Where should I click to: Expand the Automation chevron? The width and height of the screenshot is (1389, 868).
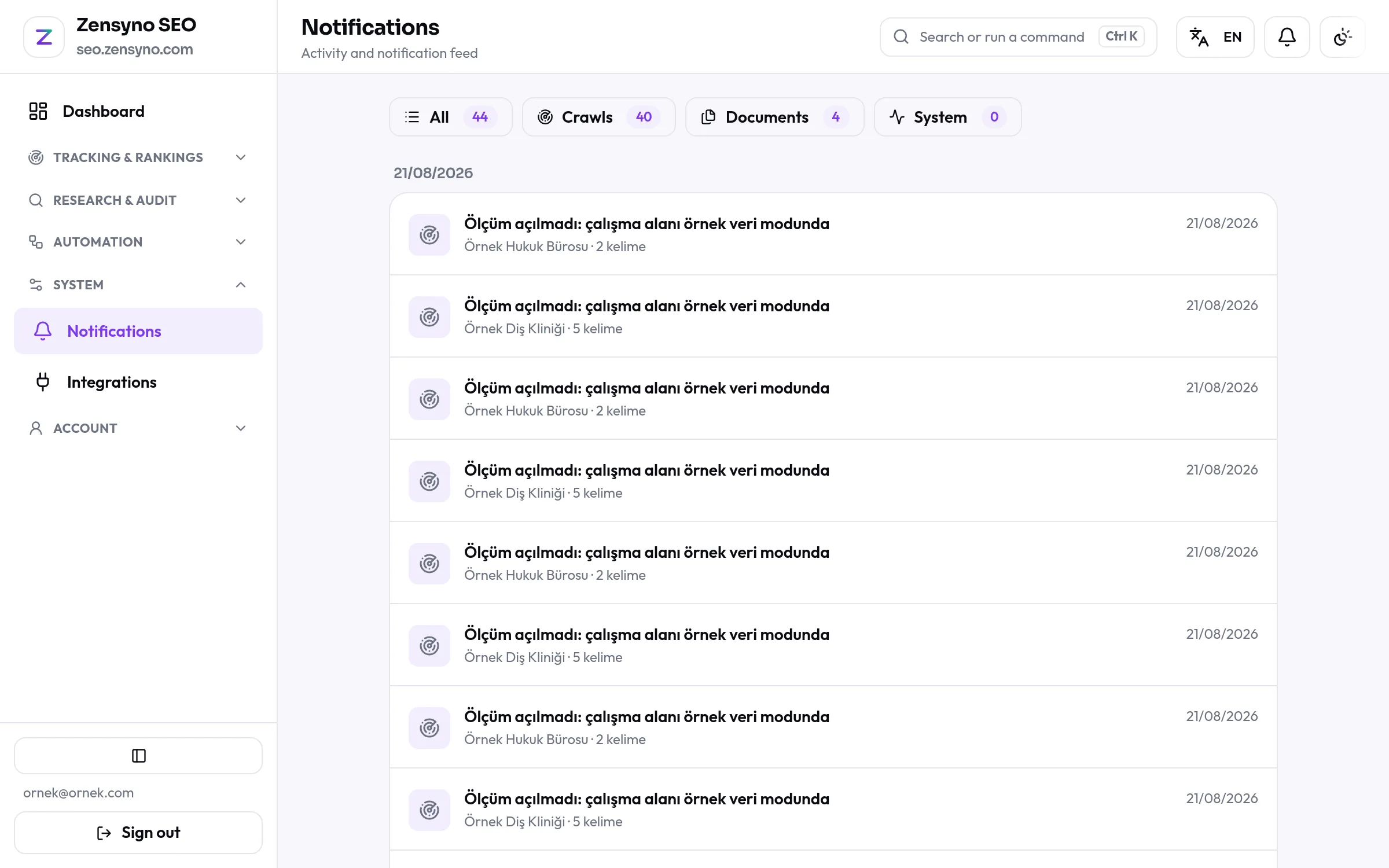coord(241,242)
